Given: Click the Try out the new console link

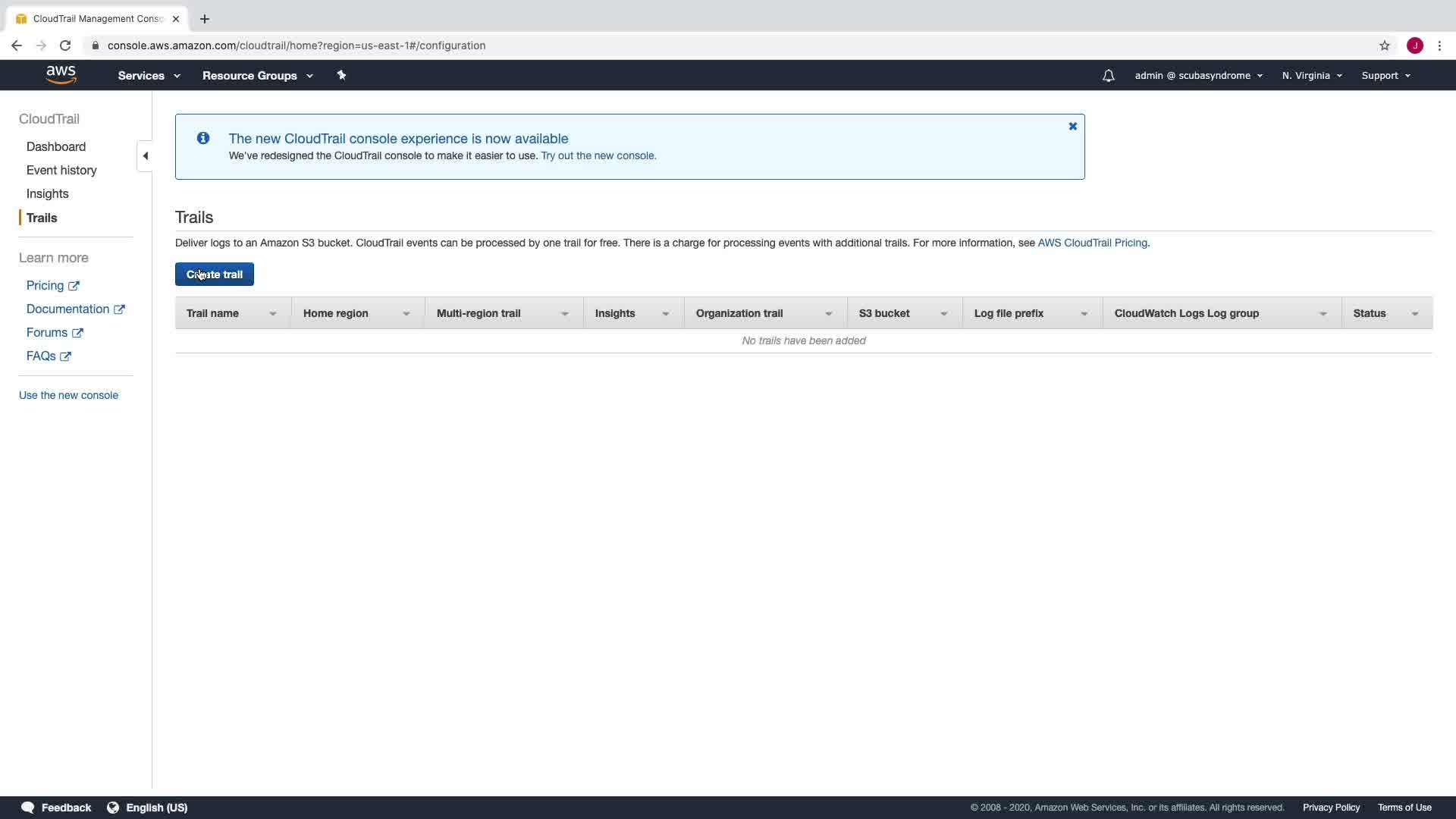Looking at the screenshot, I should pyautogui.click(x=598, y=155).
